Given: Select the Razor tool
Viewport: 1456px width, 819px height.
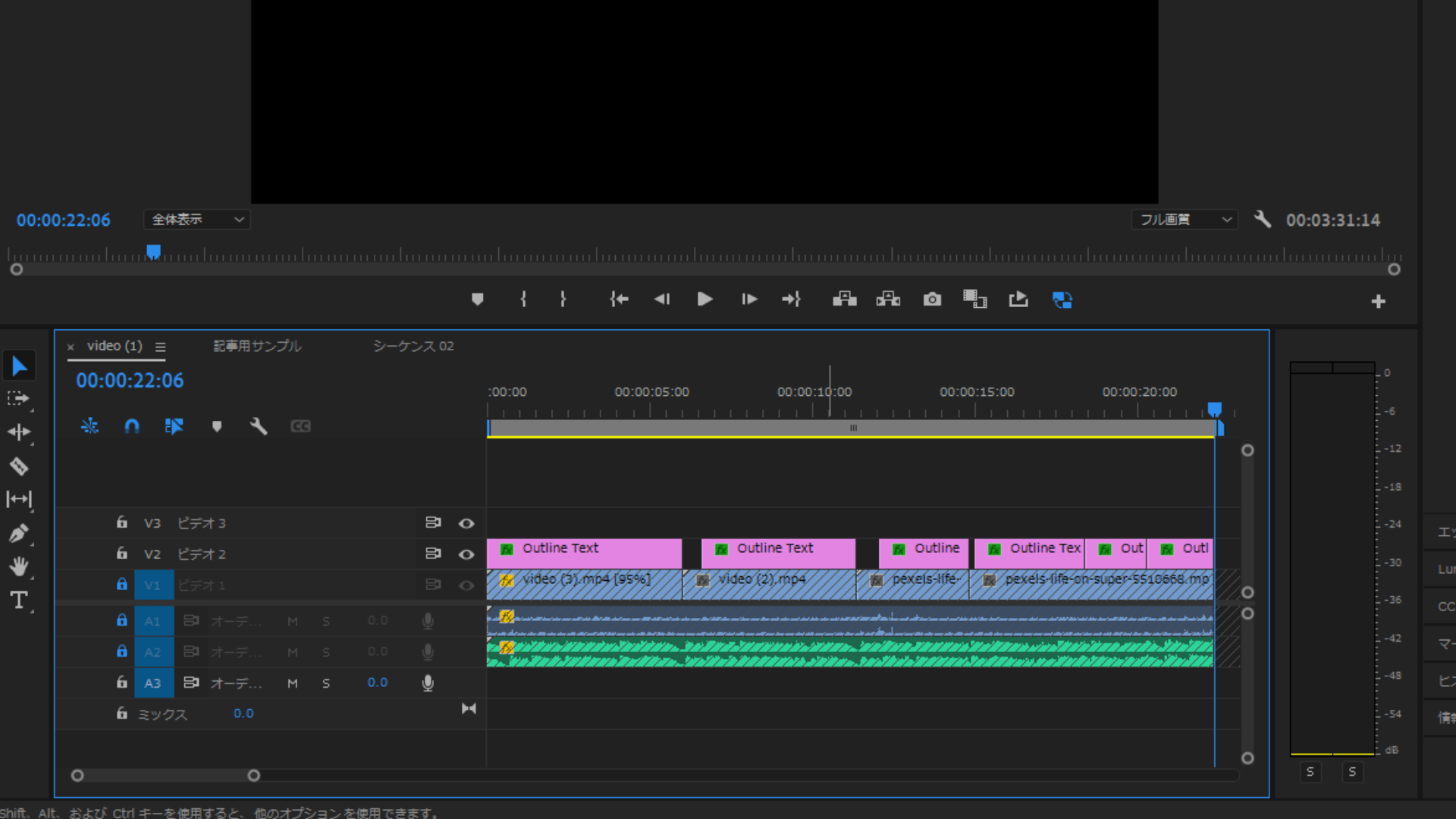Looking at the screenshot, I should (x=19, y=466).
